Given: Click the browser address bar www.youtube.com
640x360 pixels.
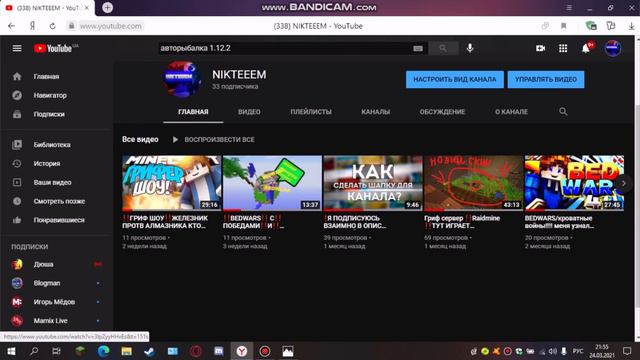Looking at the screenshot, I should (x=110, y=26).
